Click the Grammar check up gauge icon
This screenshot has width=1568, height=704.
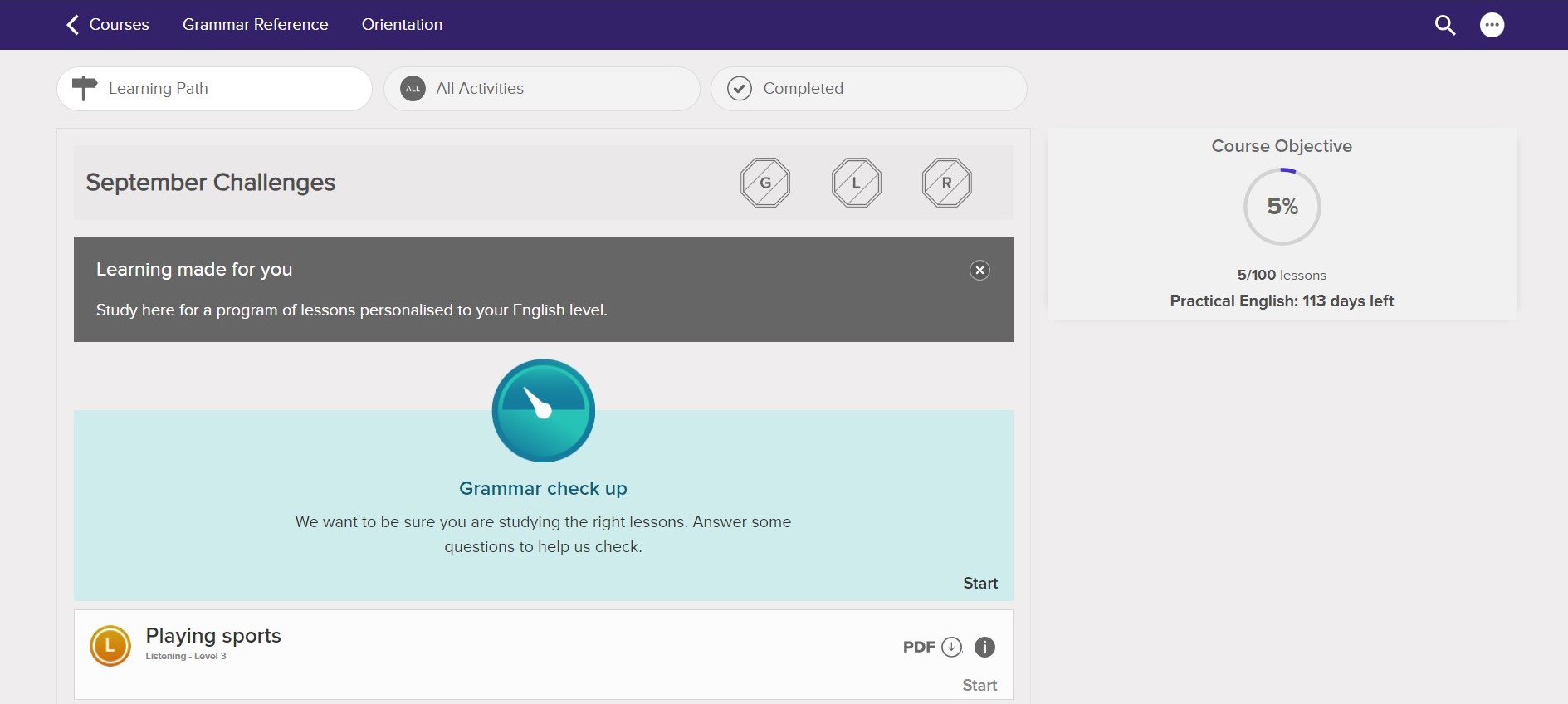tap(543, 410)
